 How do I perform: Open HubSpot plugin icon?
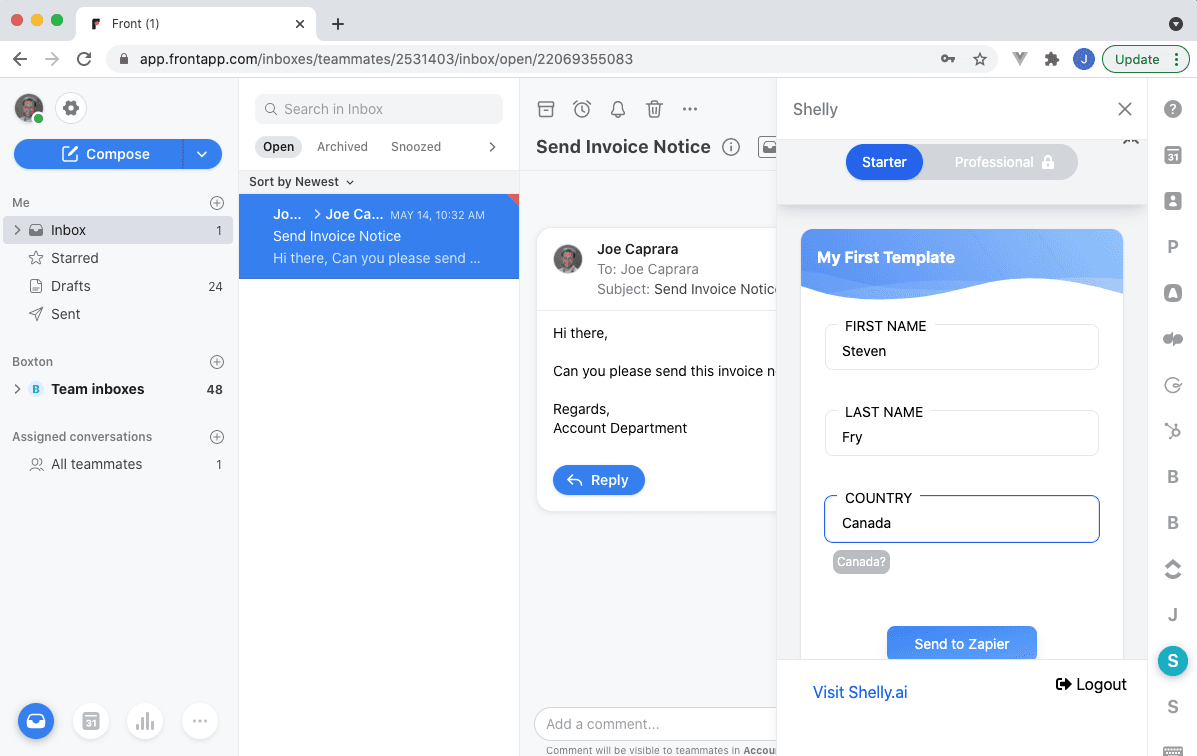coord(1173,431)
